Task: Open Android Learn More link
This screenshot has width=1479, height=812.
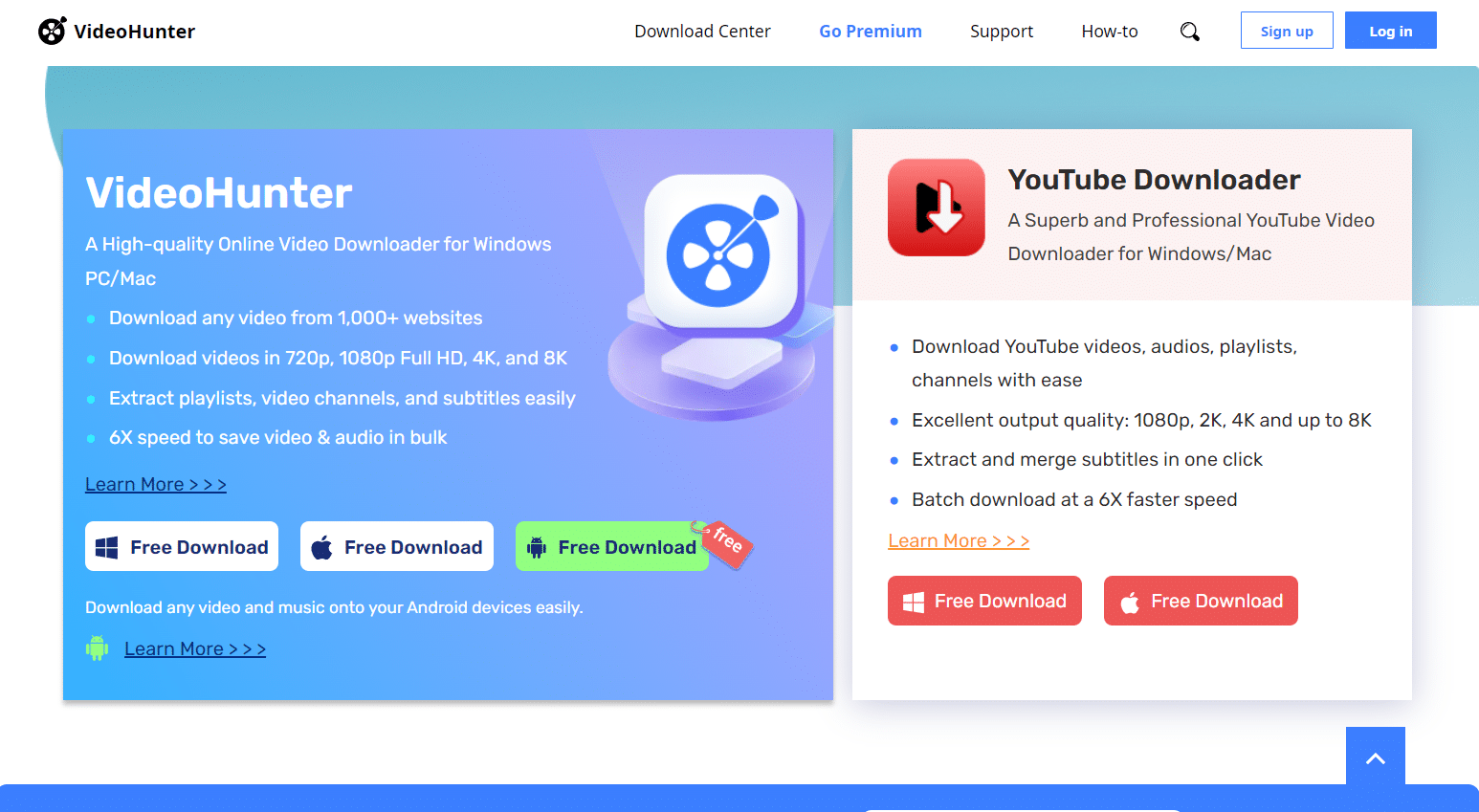Action: click(x=195, y=648)
